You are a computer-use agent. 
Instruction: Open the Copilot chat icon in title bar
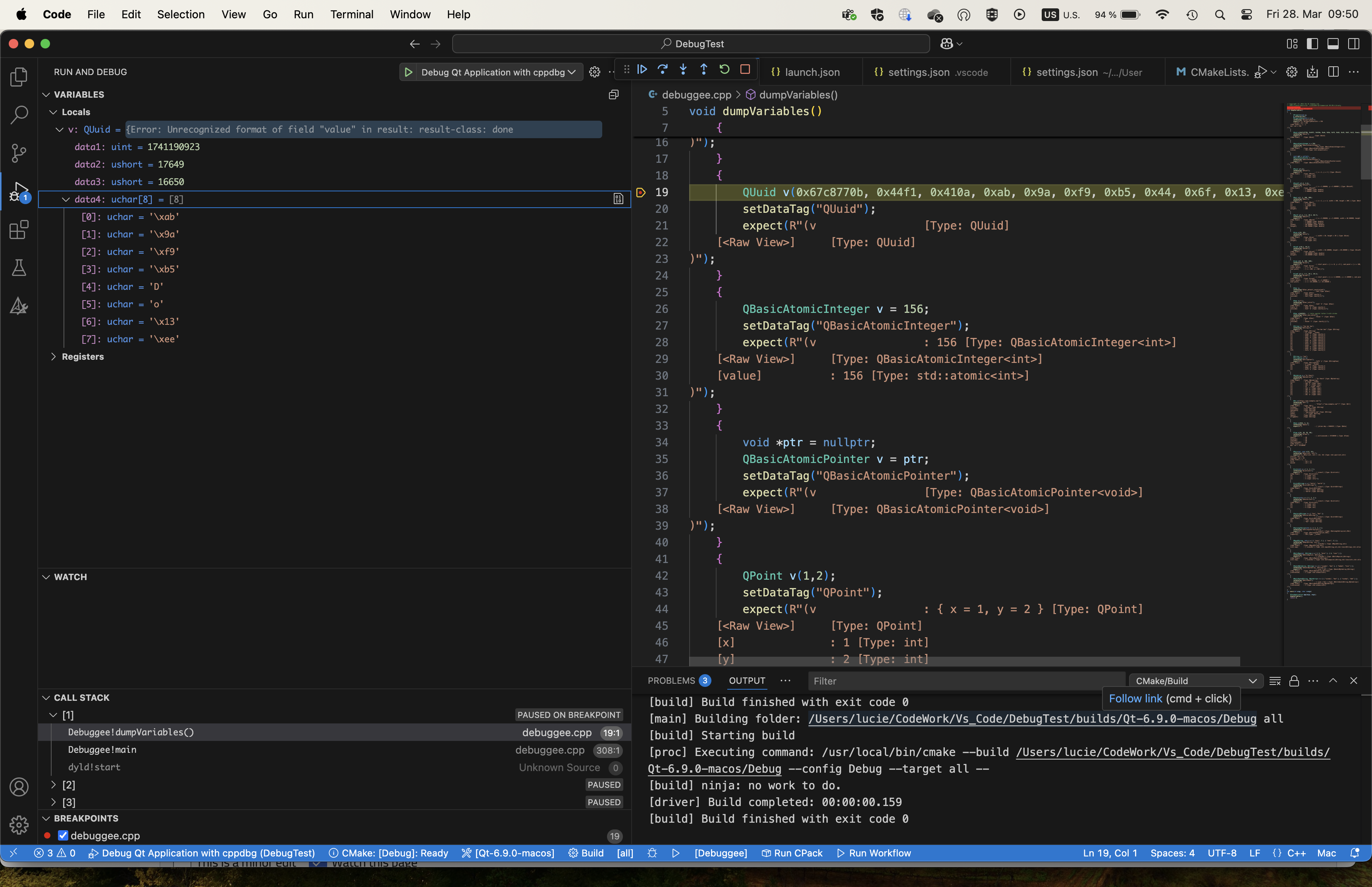pyautogui.click(x=946, y=44)
